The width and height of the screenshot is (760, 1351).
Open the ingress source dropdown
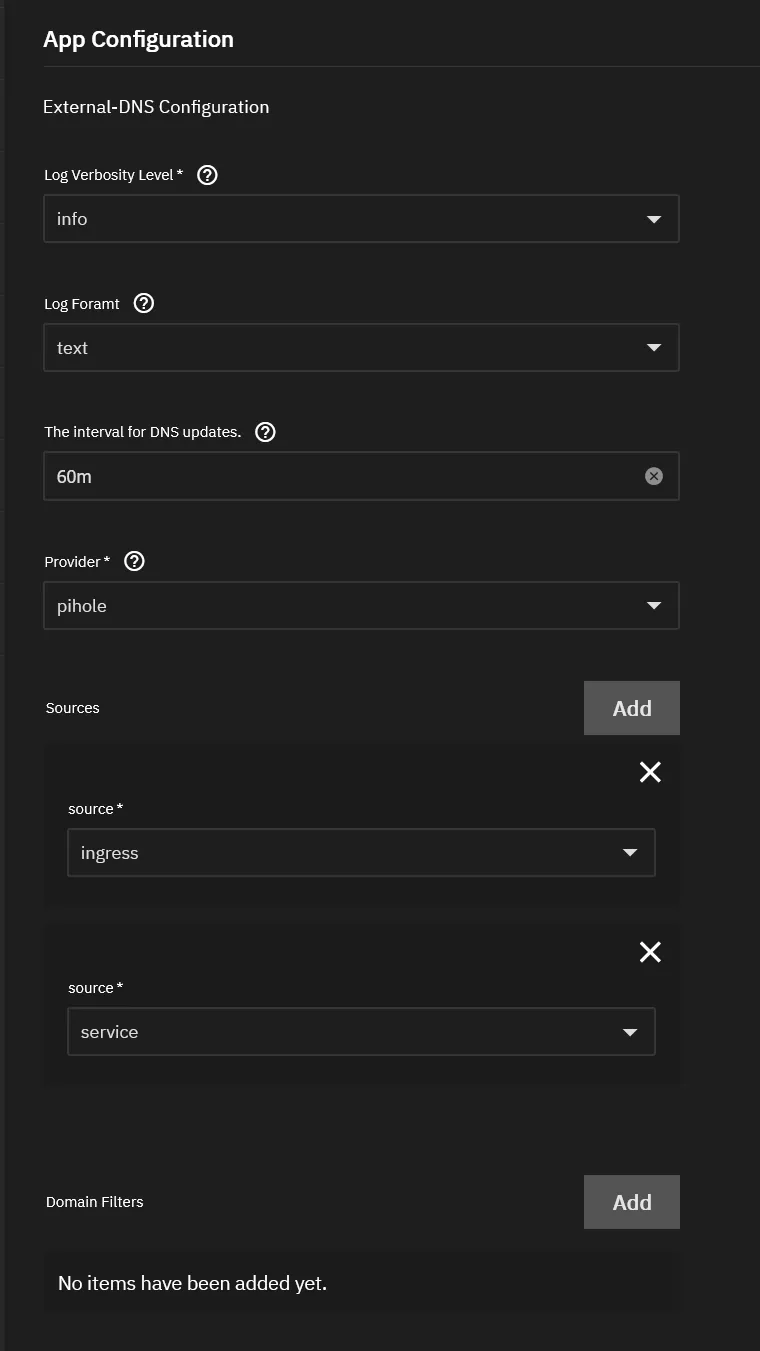pyautogui.click(x=361, y=852)
